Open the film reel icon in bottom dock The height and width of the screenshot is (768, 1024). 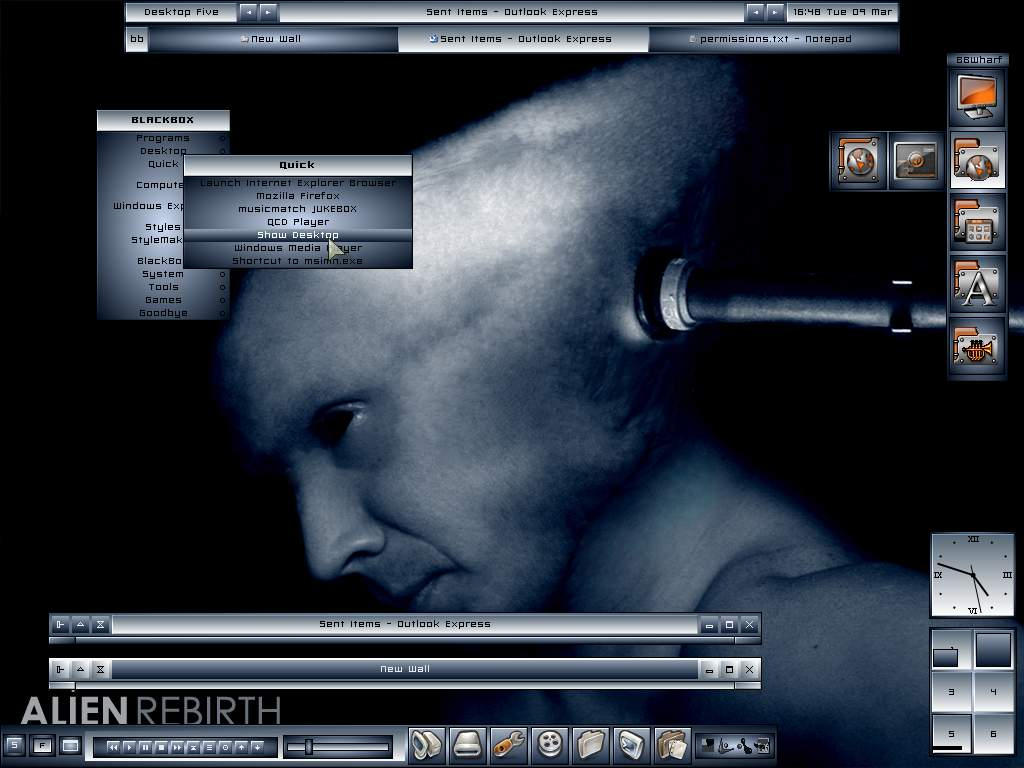tap(550, 745)
